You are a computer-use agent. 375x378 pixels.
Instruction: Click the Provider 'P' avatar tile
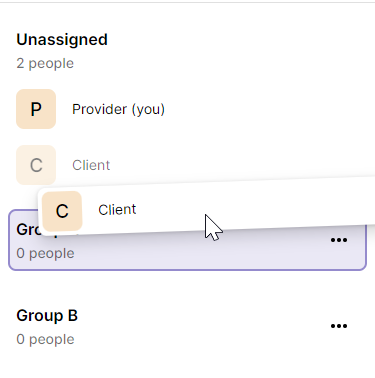click(36, 109)
